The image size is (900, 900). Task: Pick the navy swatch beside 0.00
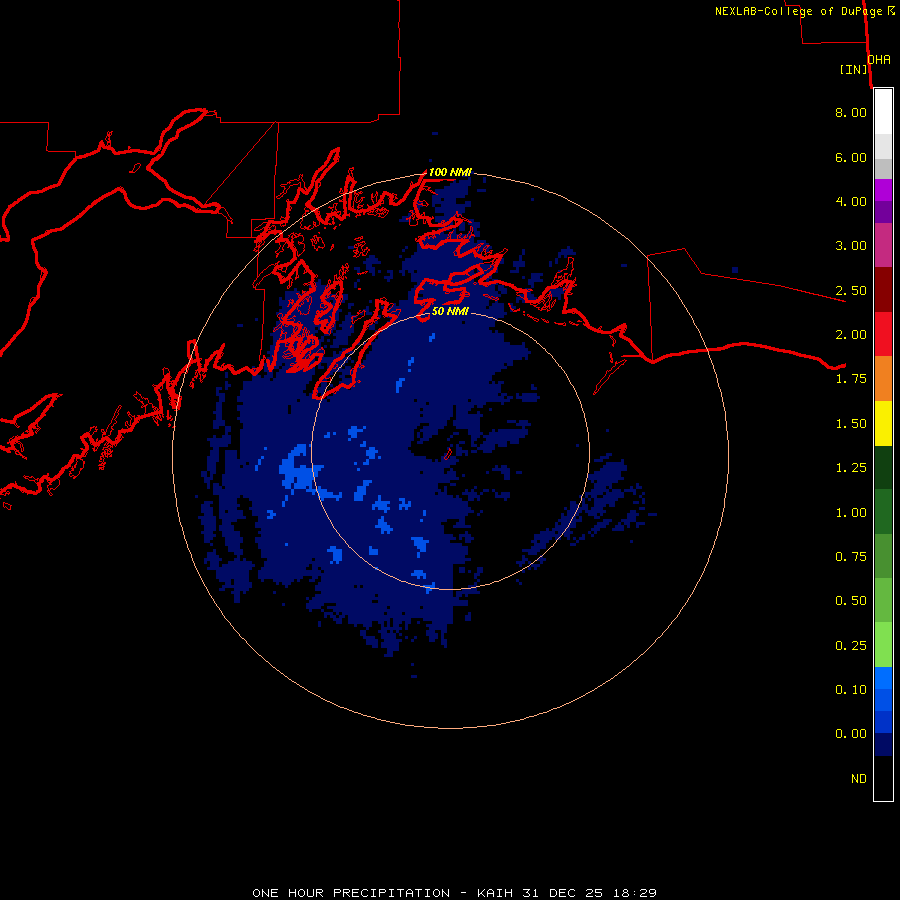tap(883, 745)
